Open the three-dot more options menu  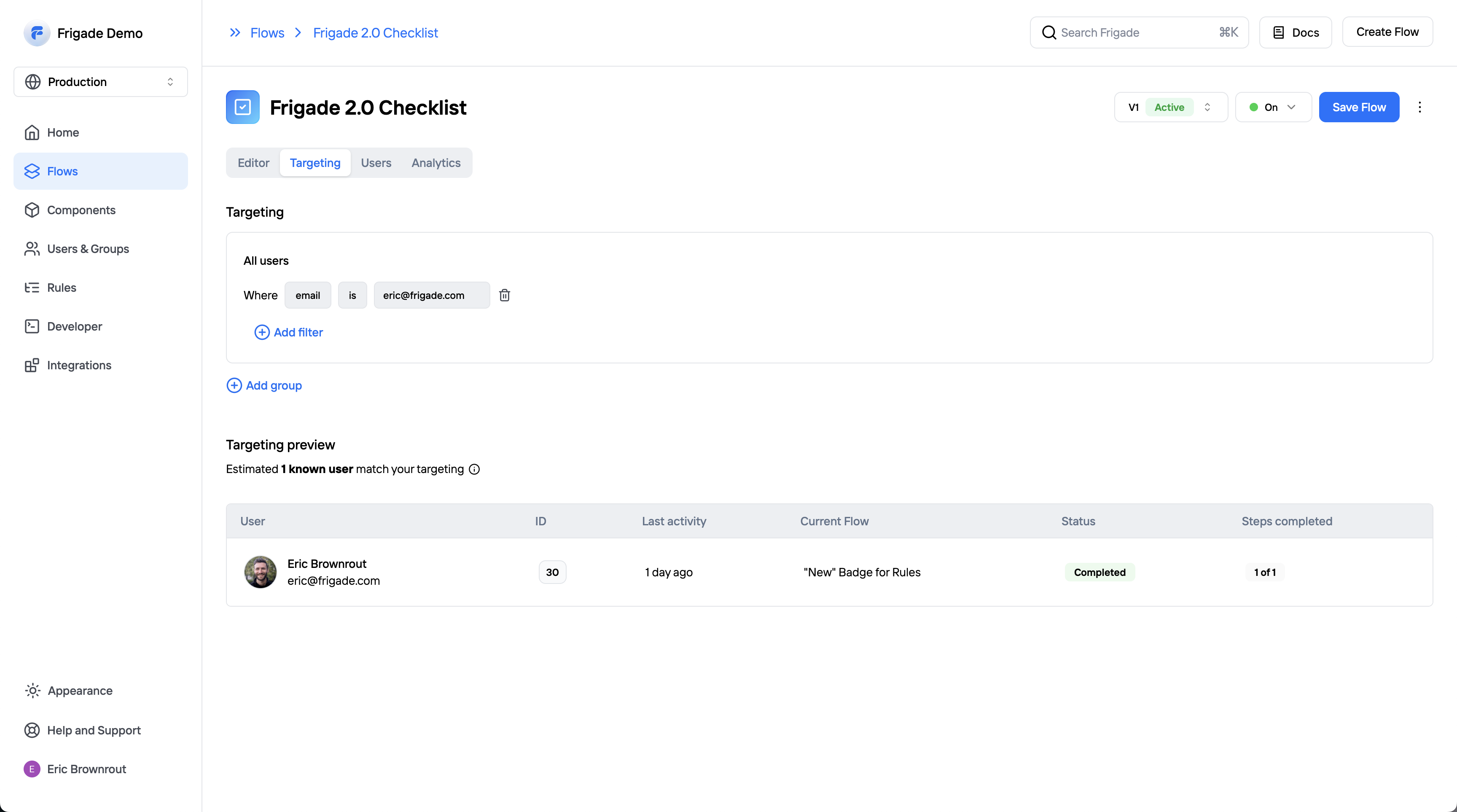(1419, 108)
